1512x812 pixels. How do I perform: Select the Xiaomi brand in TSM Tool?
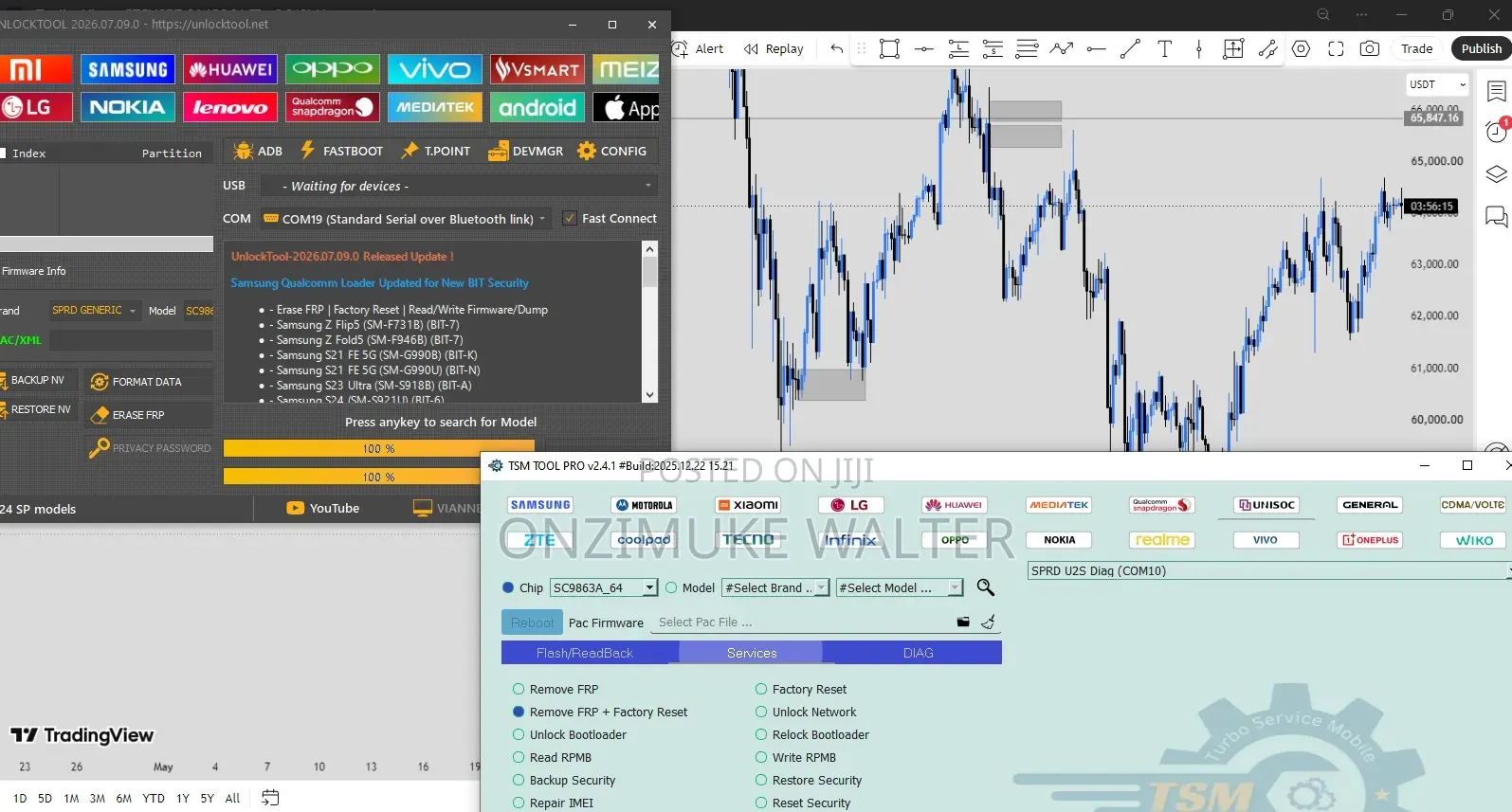click(748, 505)
